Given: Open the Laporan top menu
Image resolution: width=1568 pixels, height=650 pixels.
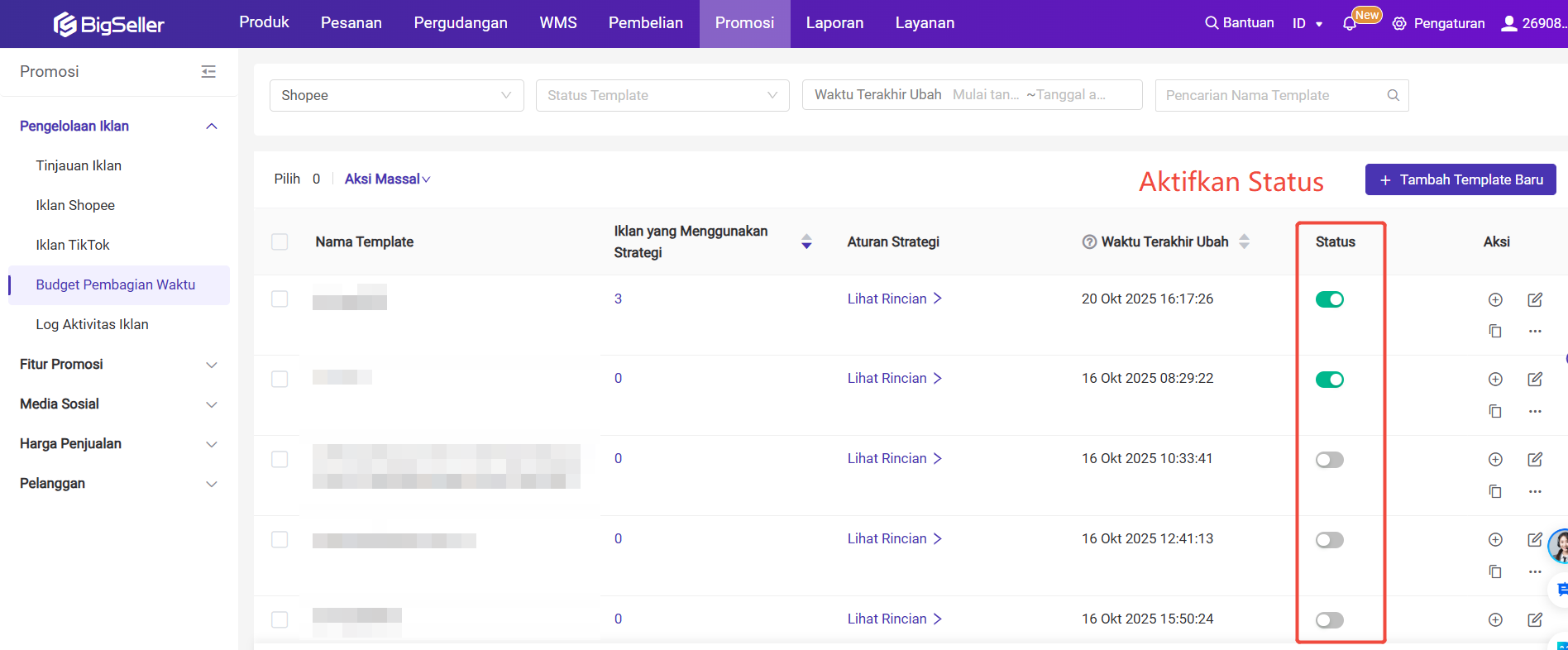Looking at the screenshot, I should (x=834, y=23).
